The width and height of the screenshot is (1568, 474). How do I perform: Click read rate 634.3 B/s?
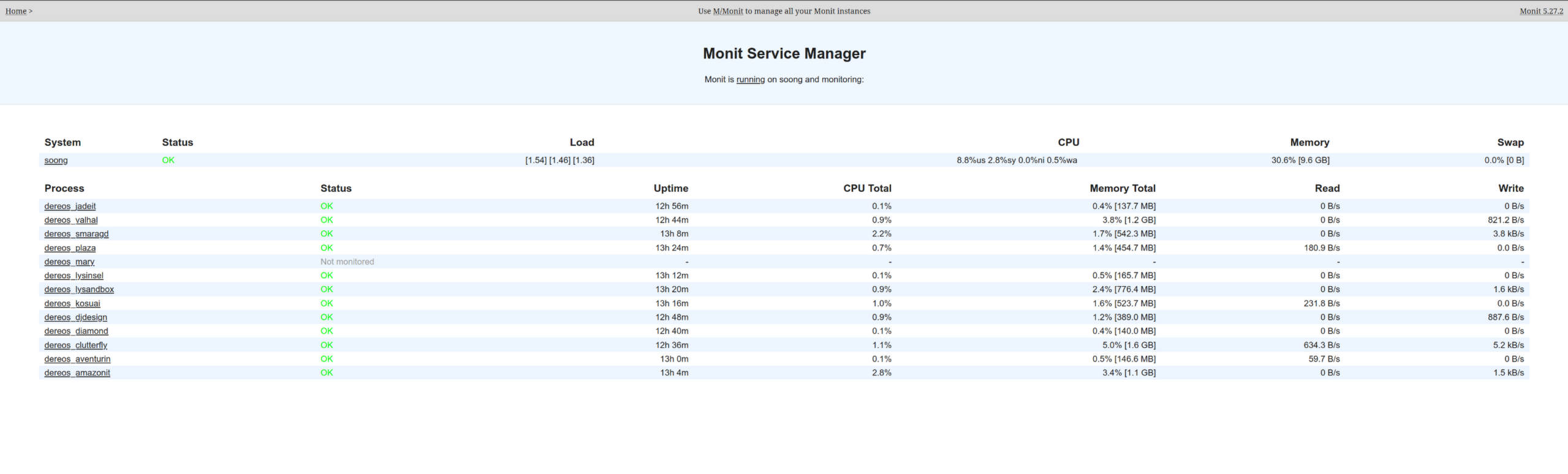[x=1322, y=345]
